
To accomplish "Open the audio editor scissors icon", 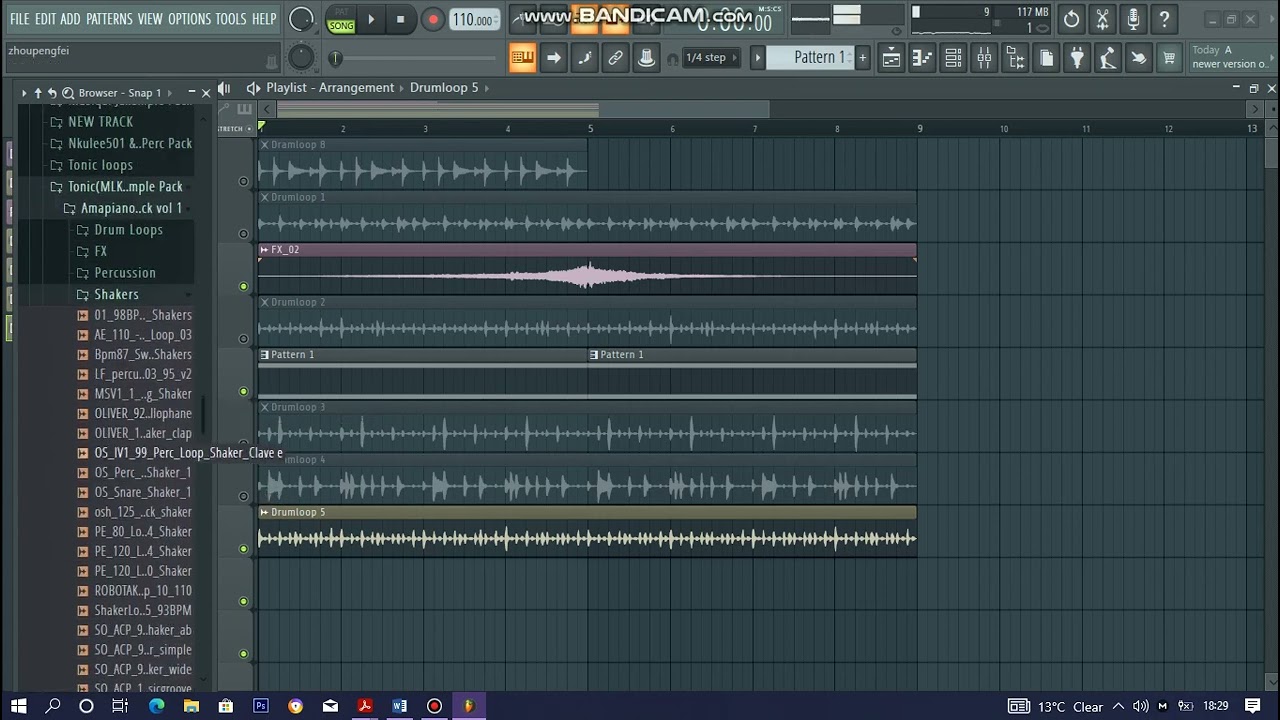I will pyautogui.click(x=1102, y=19).
